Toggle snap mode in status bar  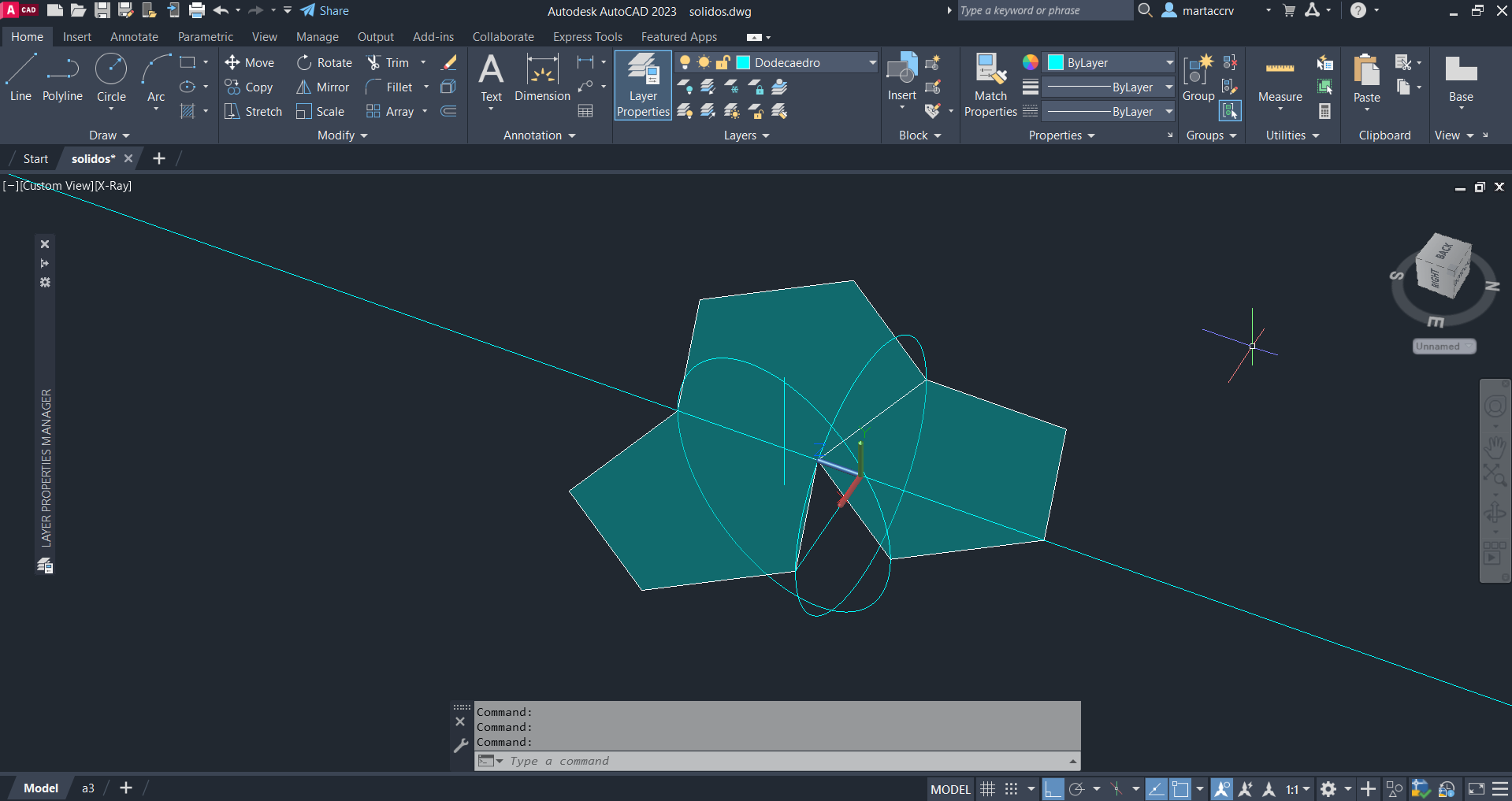[x=1012, y=789]
